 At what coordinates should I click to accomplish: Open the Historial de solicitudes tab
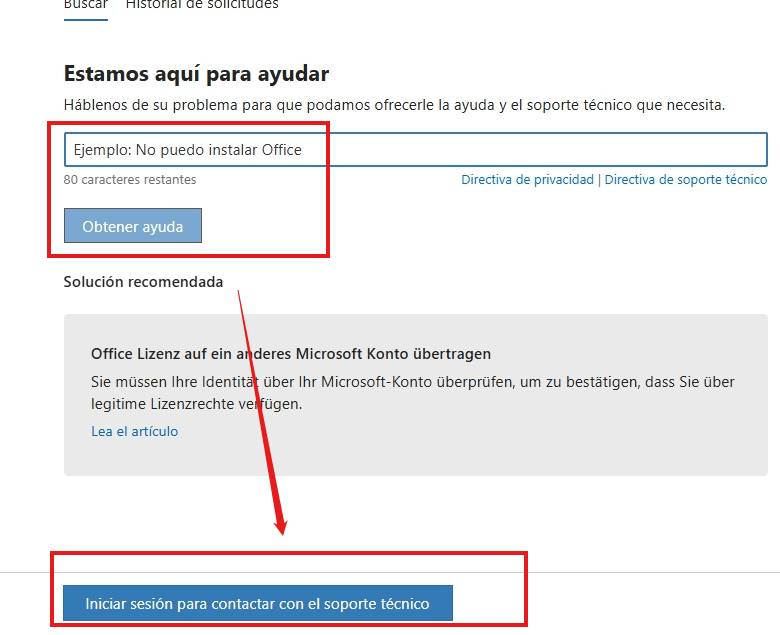(x=202, y=5)
